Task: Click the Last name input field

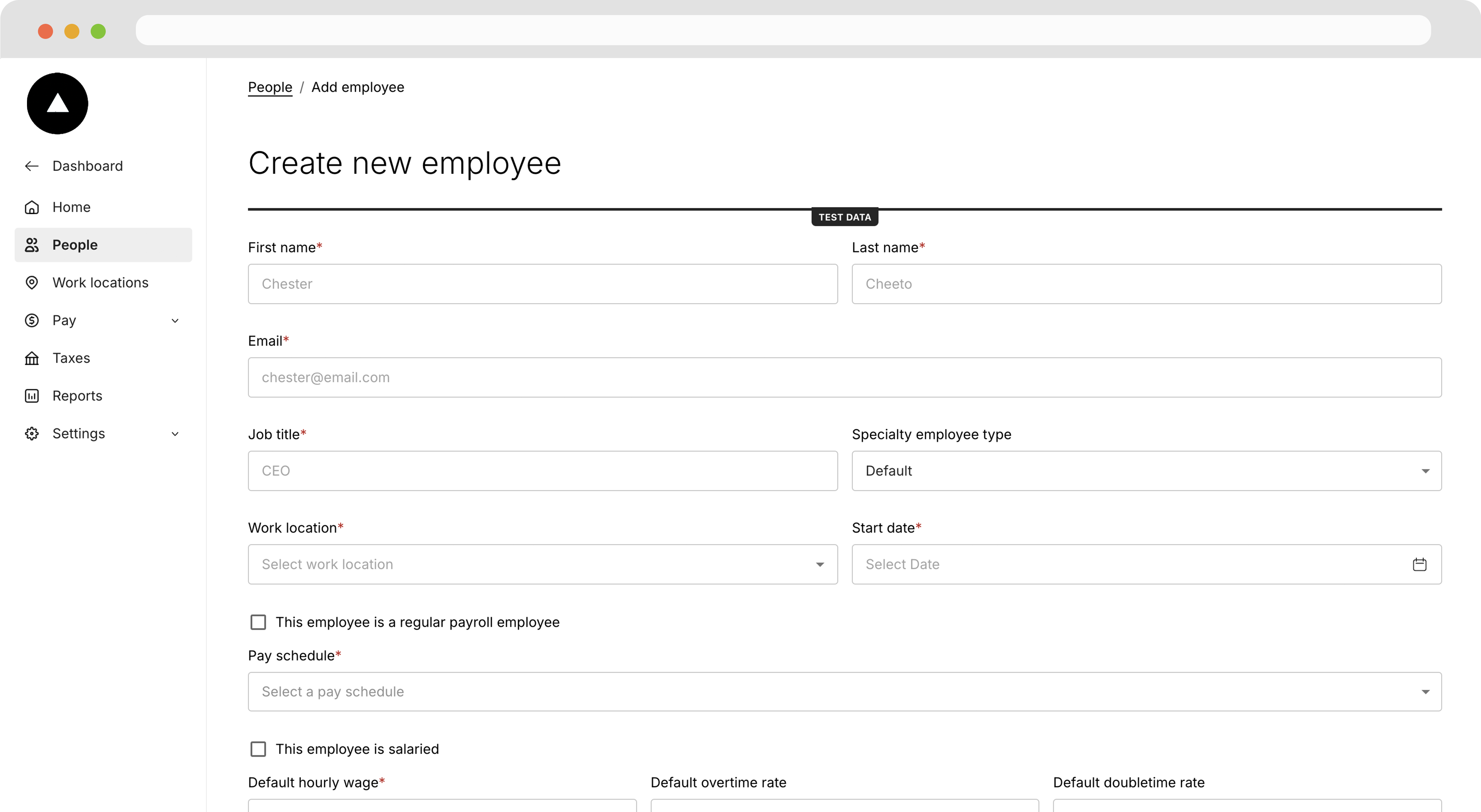Action: pyautogui.click(x=1147, y=284)
